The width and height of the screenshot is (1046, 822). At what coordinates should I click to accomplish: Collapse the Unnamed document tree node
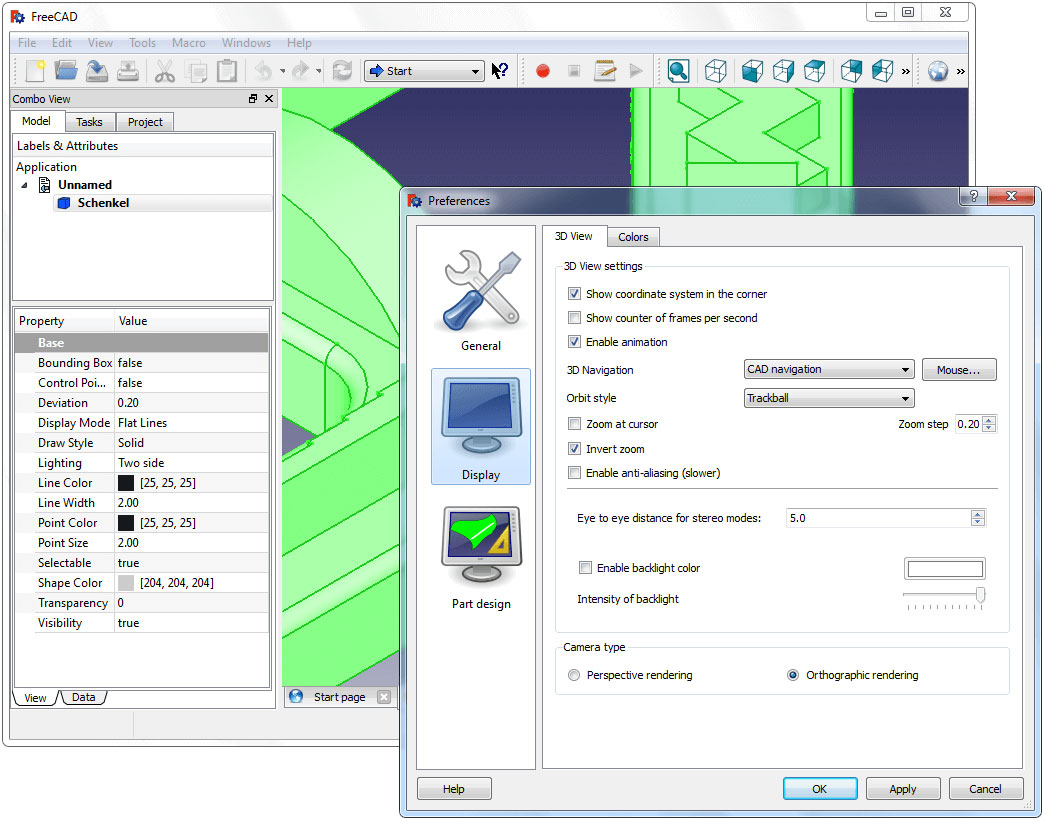tap(25, 185)
